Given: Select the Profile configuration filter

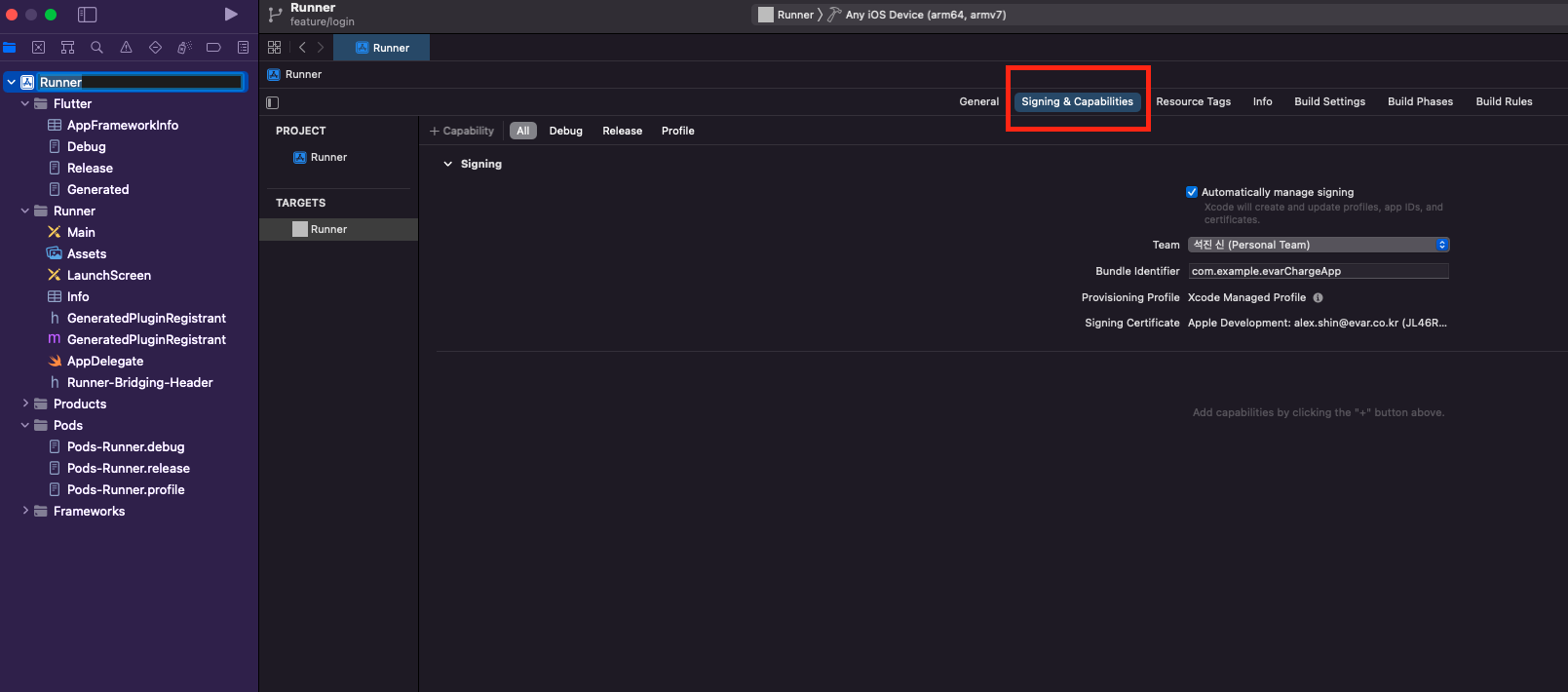Looking at the screenshot, I should [677, 131].
